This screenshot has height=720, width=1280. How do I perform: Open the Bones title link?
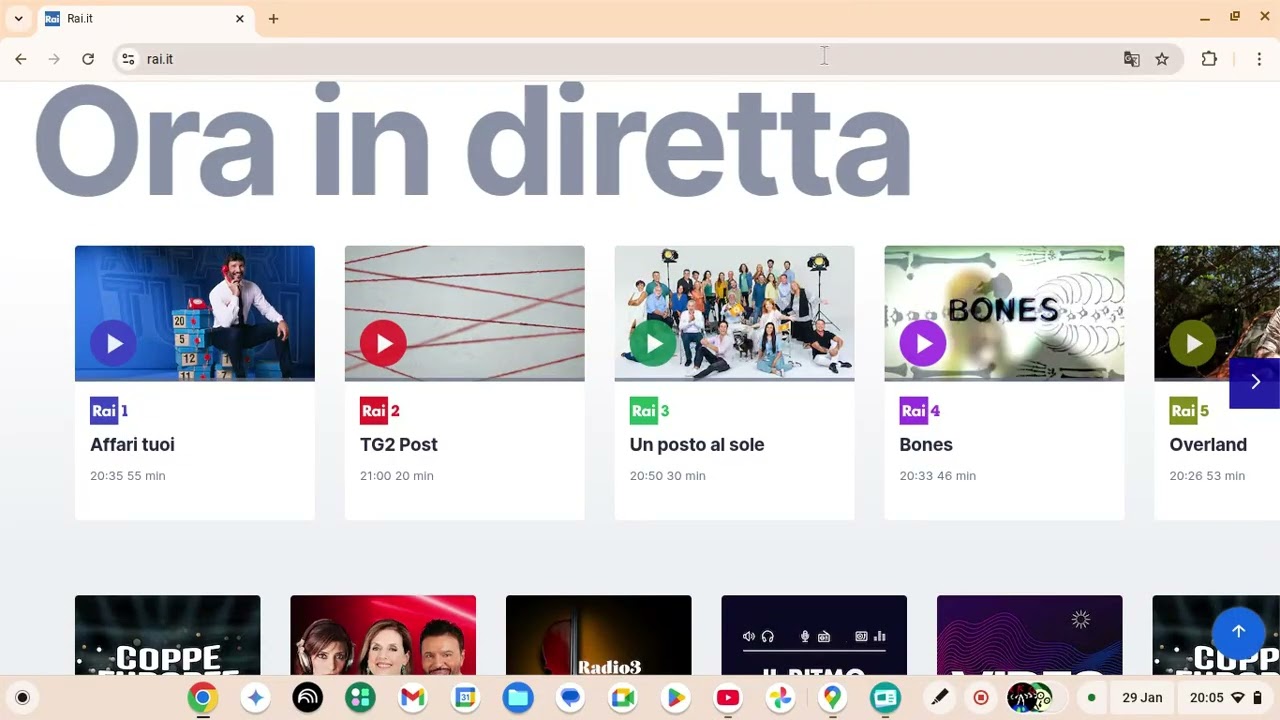pyautogui.click(x=926, y=445)
